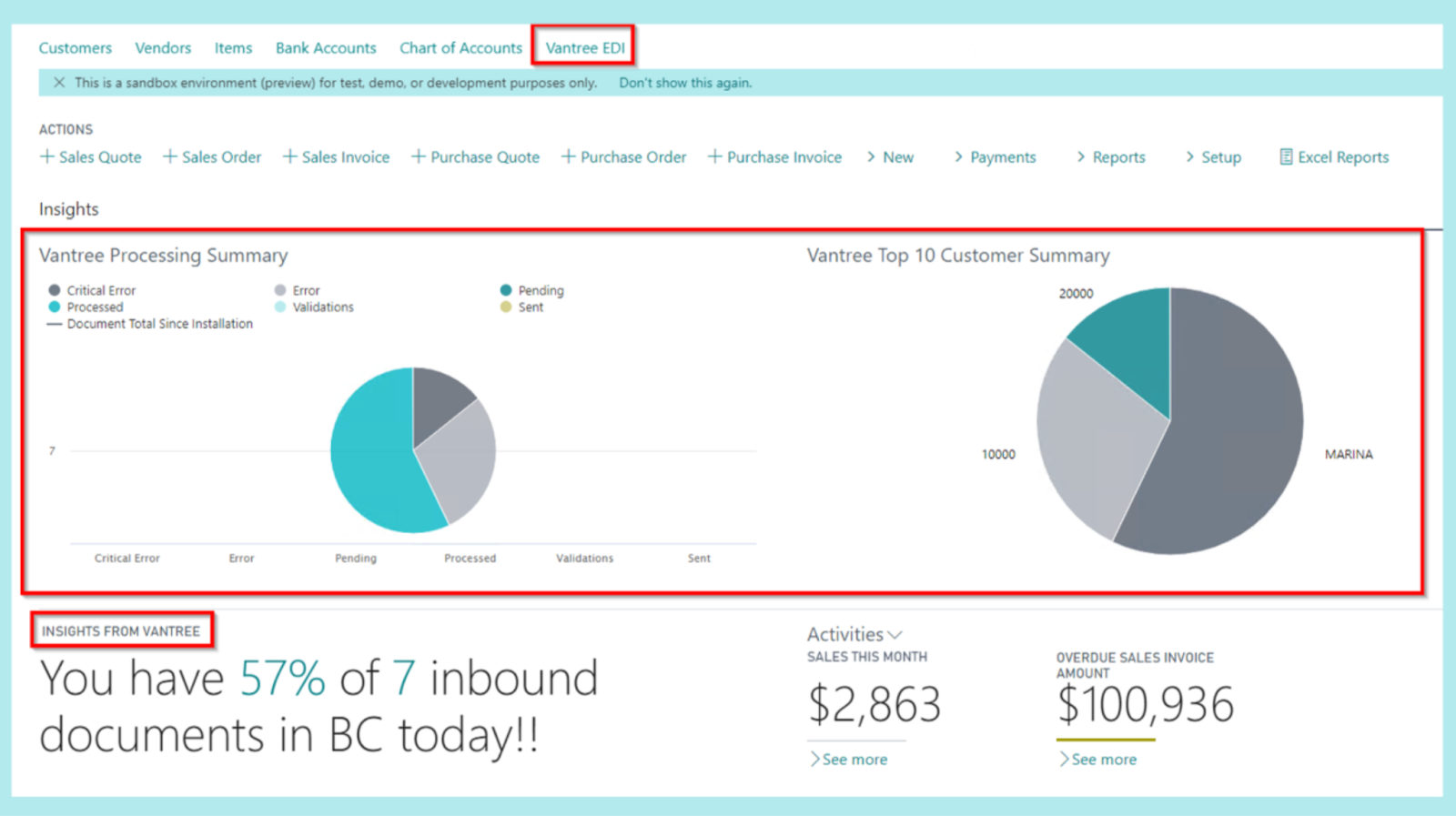
Task: See more under Sales This Month
Action: (x=848, y=760)
